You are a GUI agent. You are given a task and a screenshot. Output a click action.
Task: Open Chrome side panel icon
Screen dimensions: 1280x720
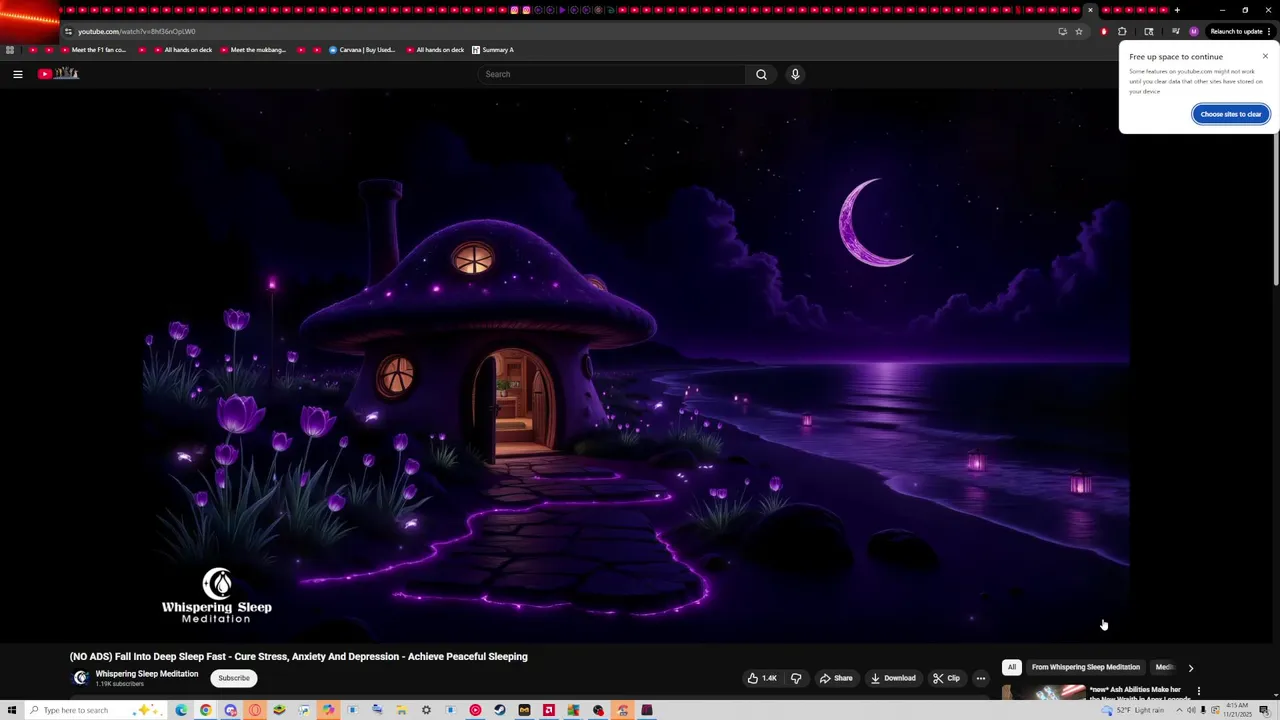[1149, 31]
